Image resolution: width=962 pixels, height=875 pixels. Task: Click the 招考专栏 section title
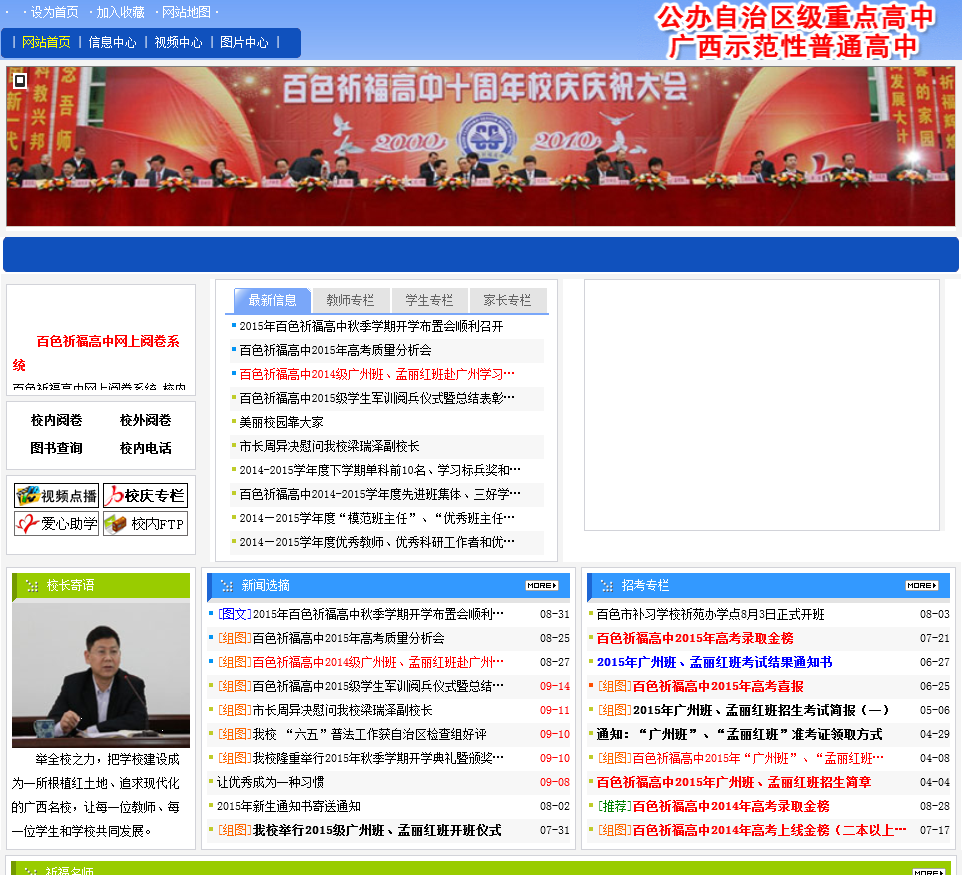(x=645, y=585)
